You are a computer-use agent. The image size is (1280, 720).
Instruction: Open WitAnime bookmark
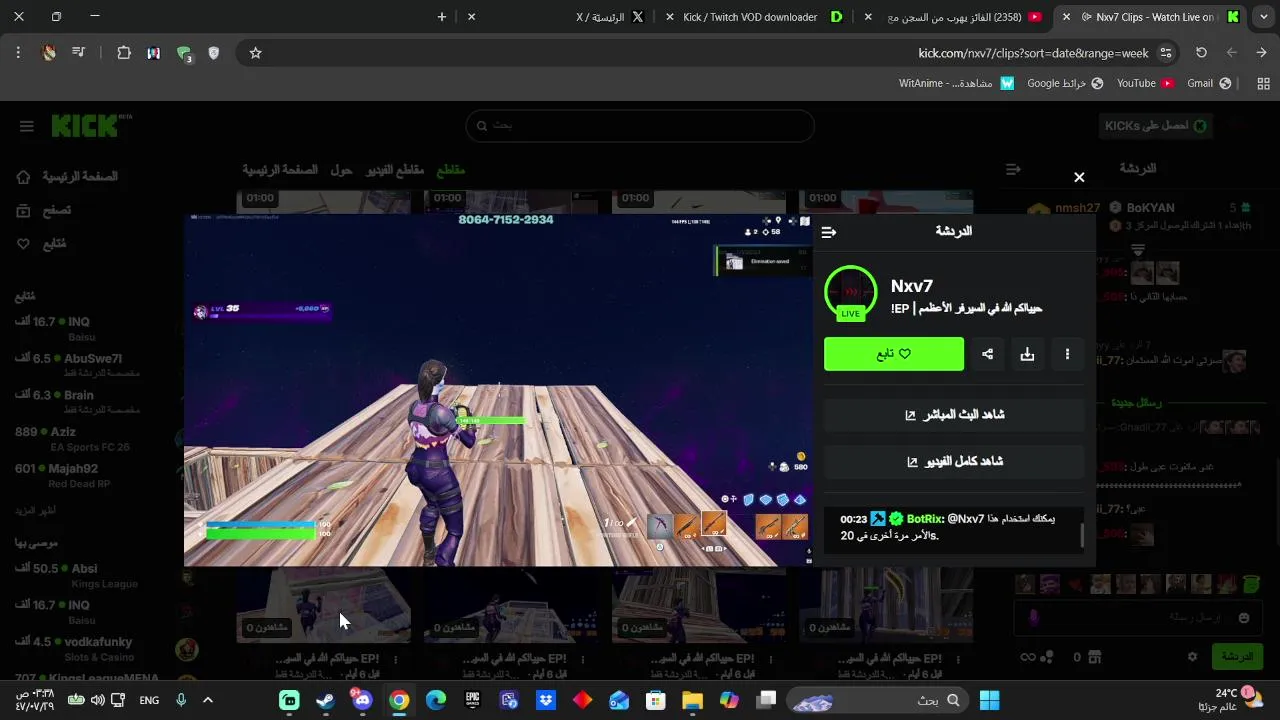956,83
